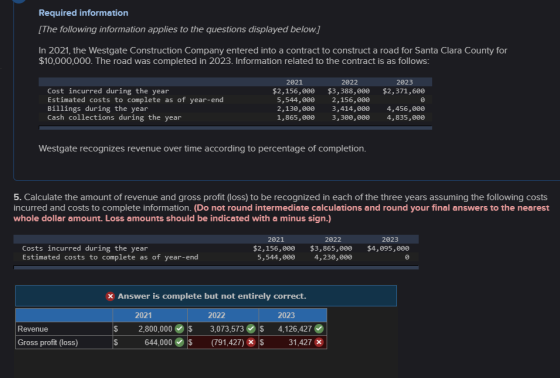Screen dimensions: 560x378
Task: Click the green checkmark beside 2022 revenue
Action: 251,329
